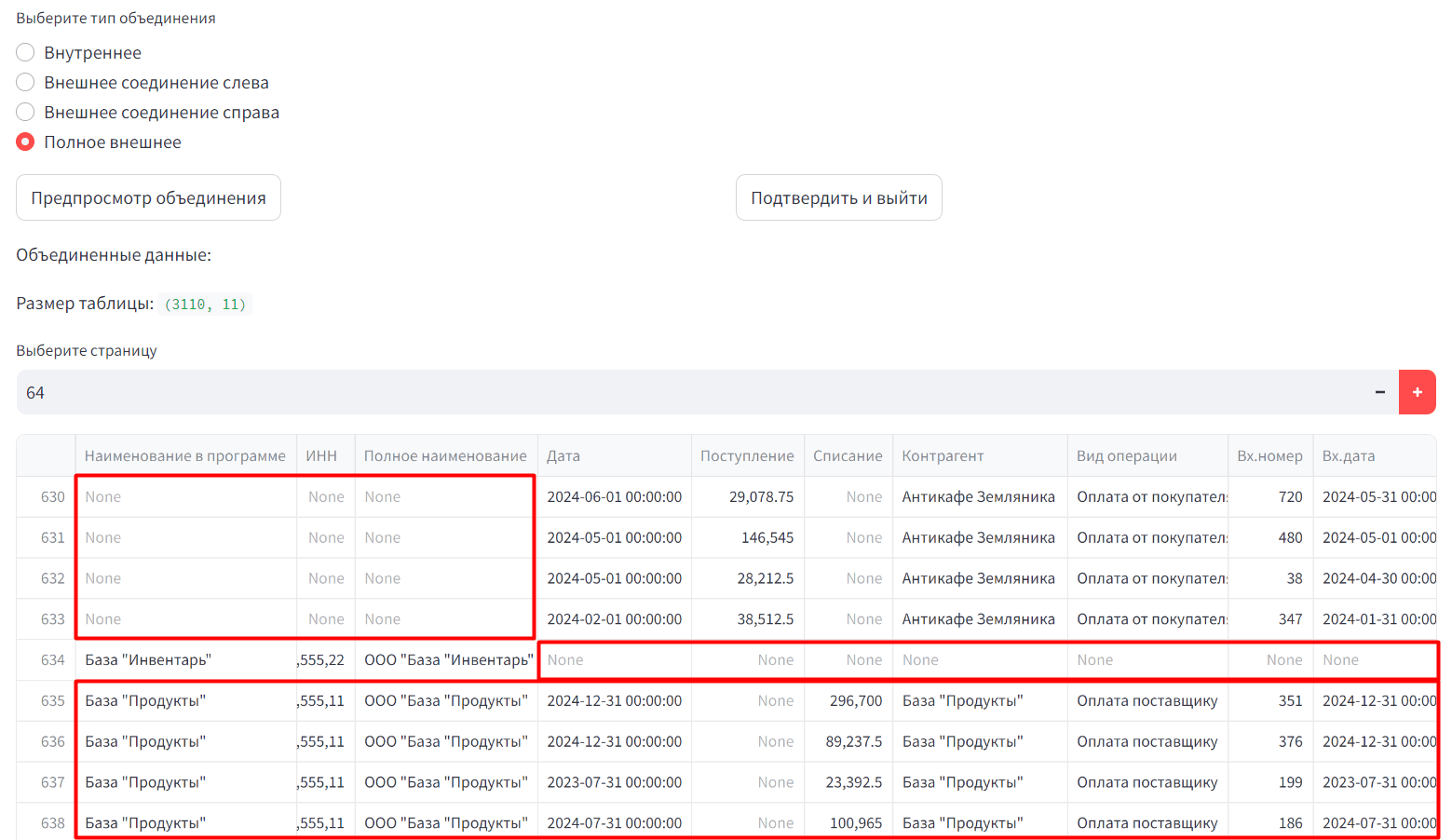This screenshot has width=1452, height=840.
Task: Click 'Подтвердить и выйти' button
Action: pyautogui.click(x=838, y=197)
